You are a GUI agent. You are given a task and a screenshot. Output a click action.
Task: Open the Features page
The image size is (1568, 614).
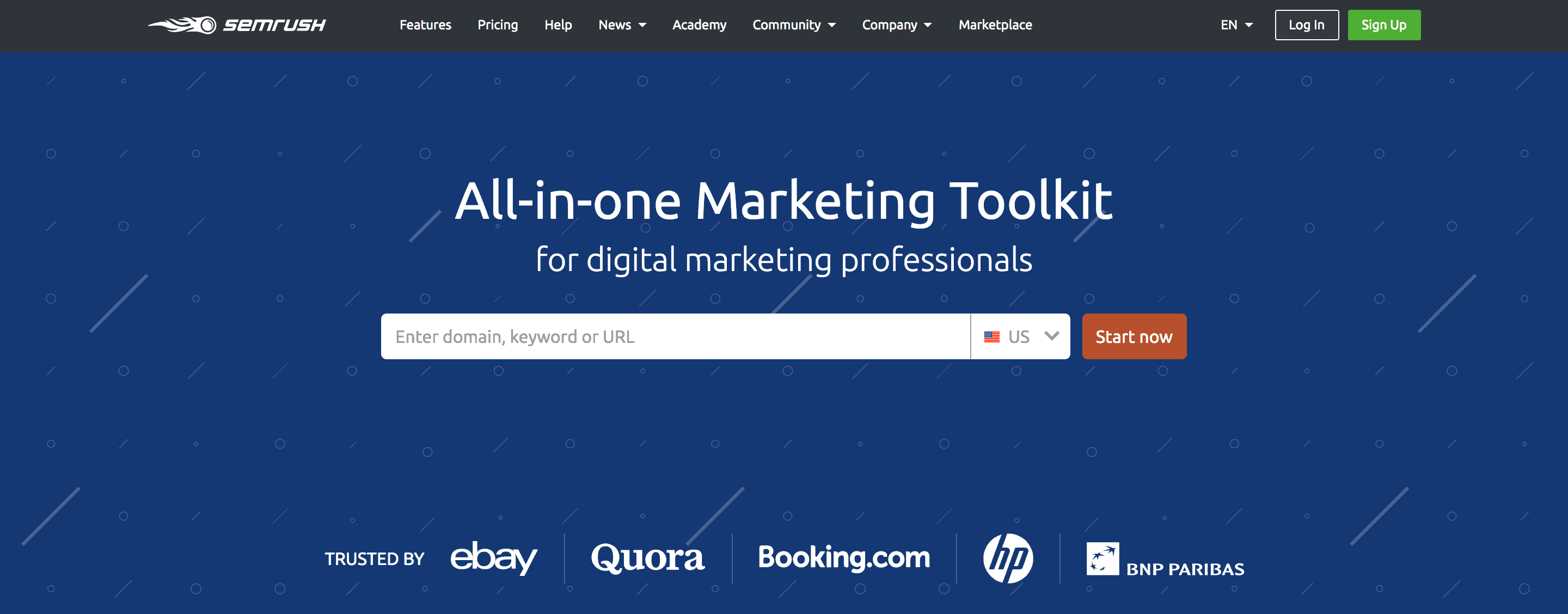pos(425,25)
